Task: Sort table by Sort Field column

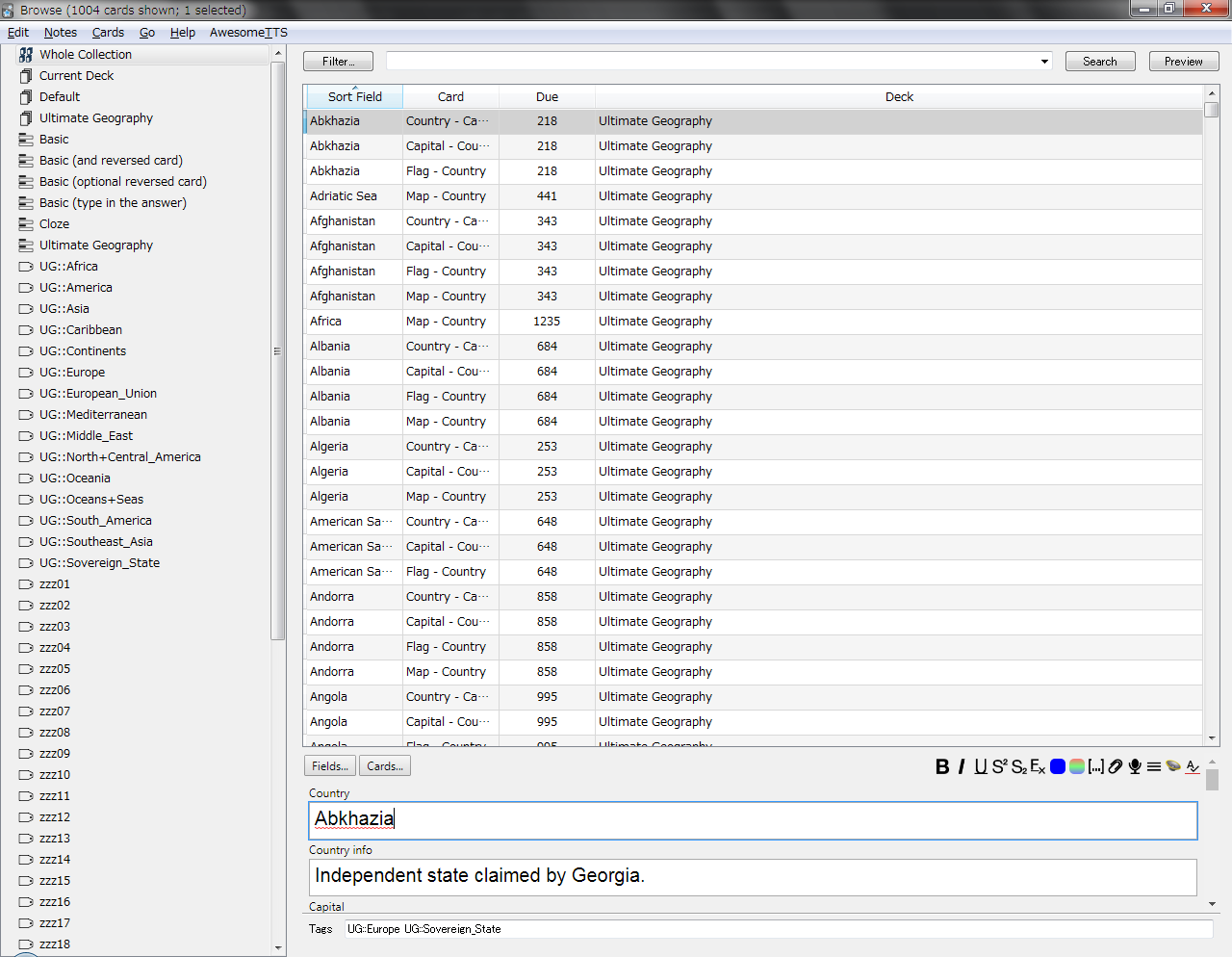Action: [x=354, y=96]
